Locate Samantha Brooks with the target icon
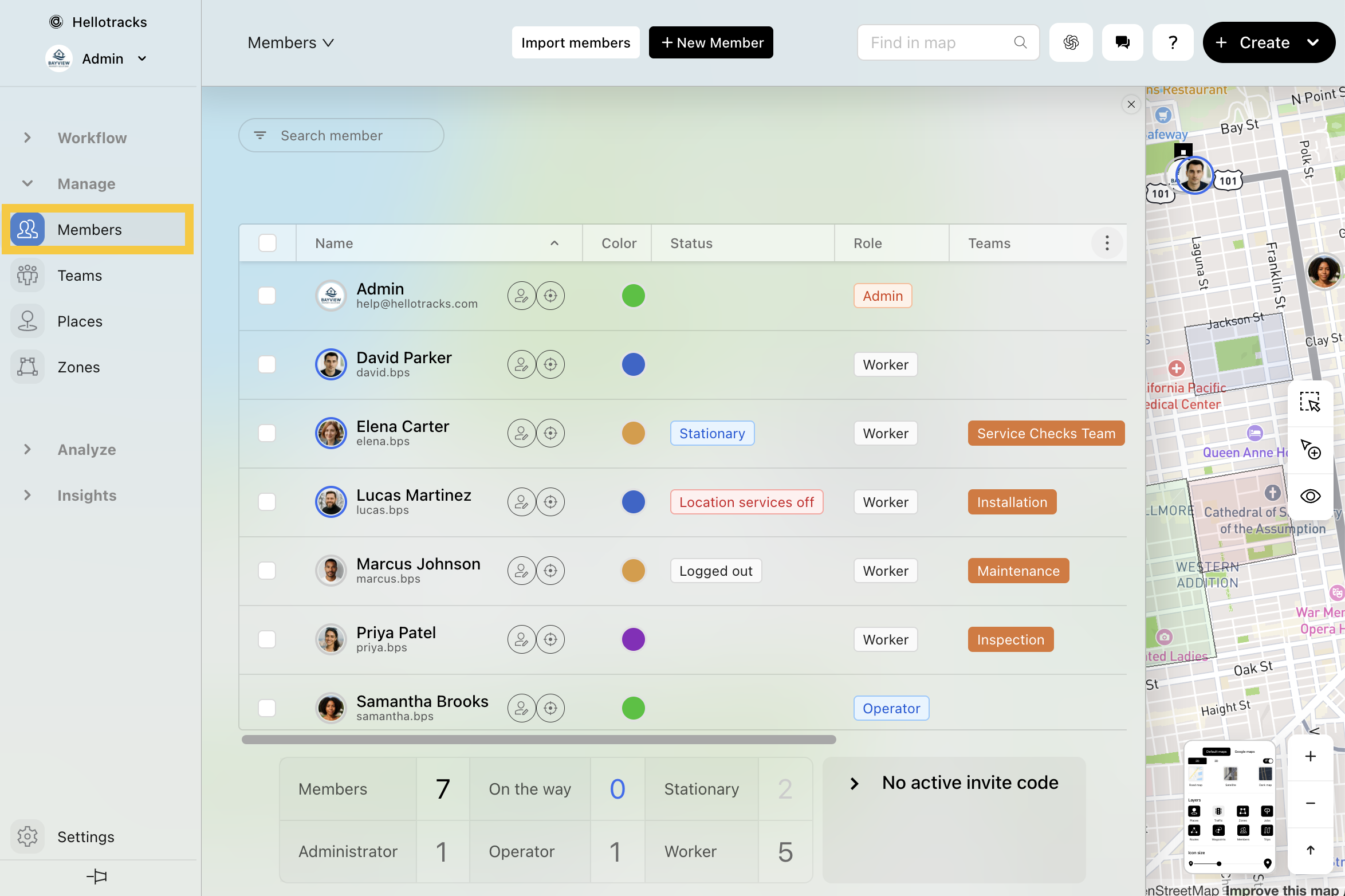This screenshot has width=1345, height=896. click(550, 708)
